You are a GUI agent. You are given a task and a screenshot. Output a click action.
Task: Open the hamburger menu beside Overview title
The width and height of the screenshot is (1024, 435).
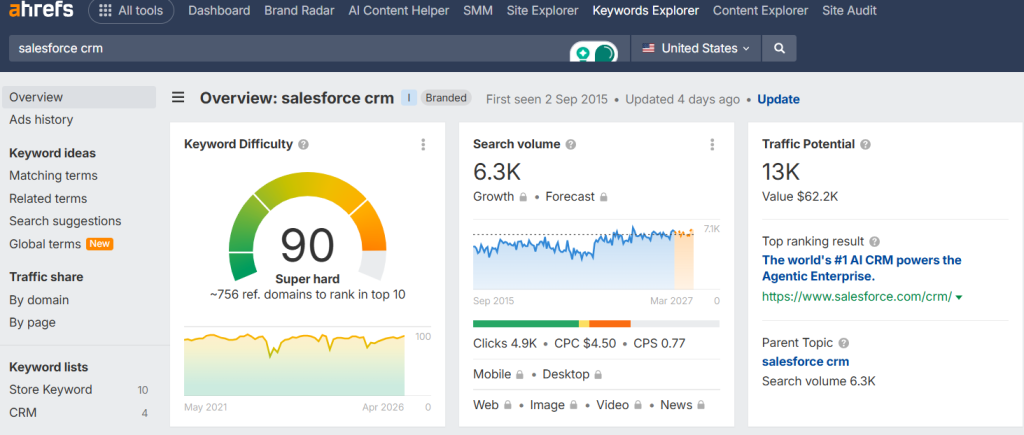tap(178, 98)
